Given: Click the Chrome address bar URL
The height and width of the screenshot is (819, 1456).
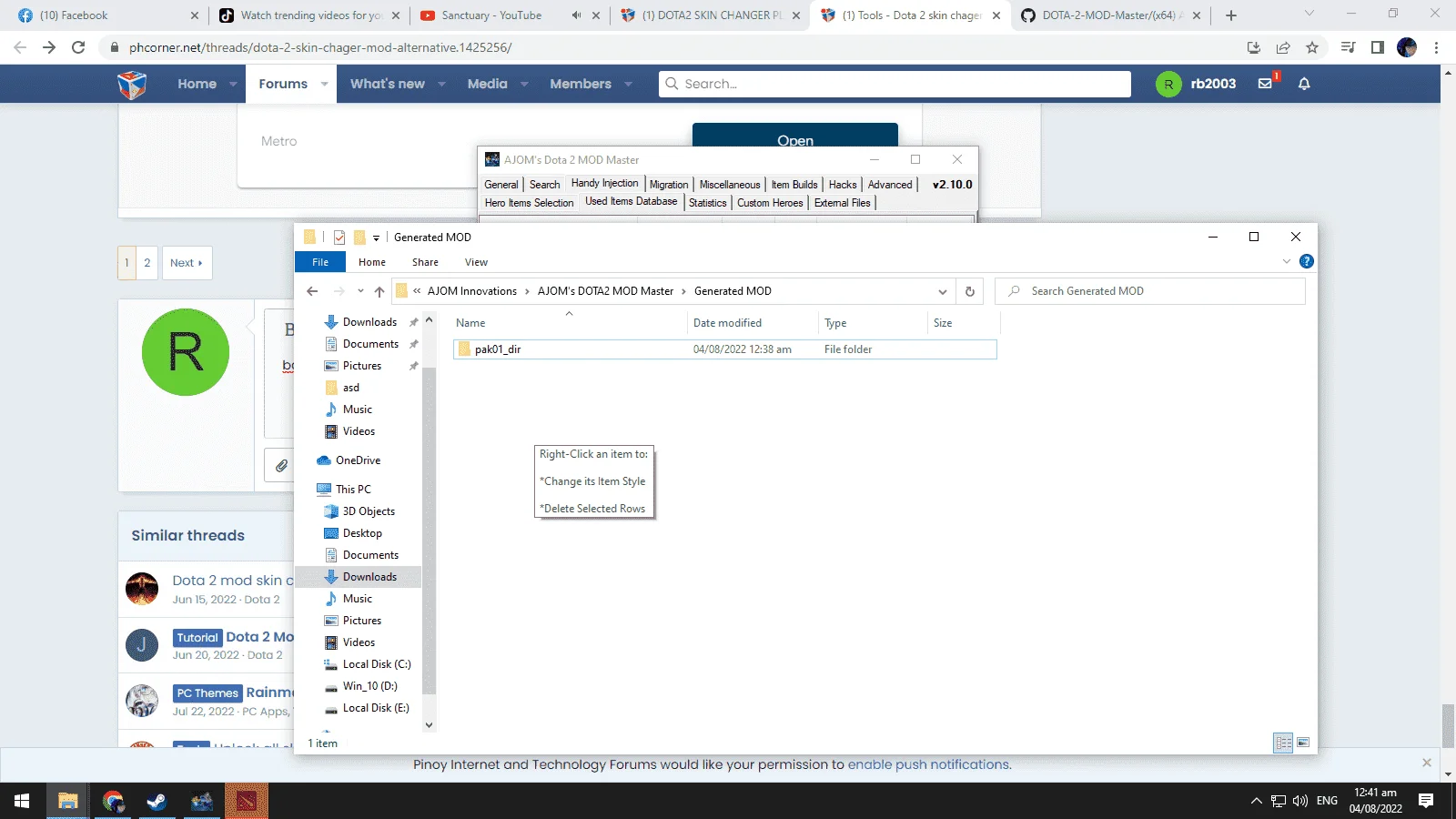Looking at the screenshot, I should pos(320,47).
